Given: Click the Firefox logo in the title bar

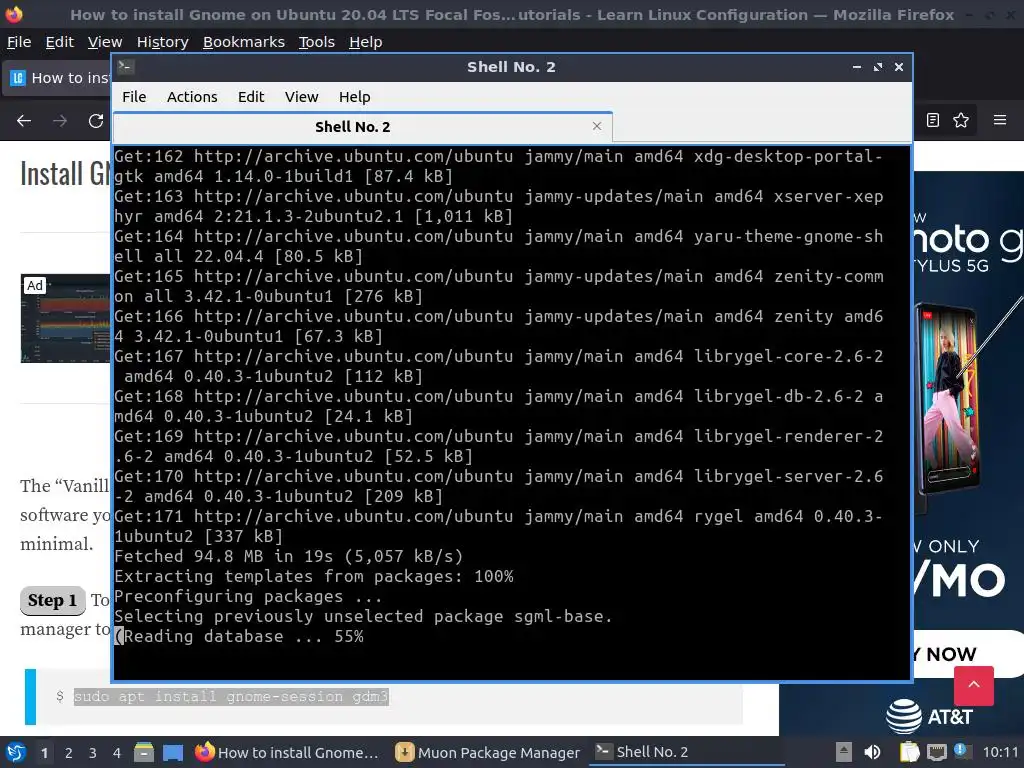Looking at the screenshot, I should point(14,14).
